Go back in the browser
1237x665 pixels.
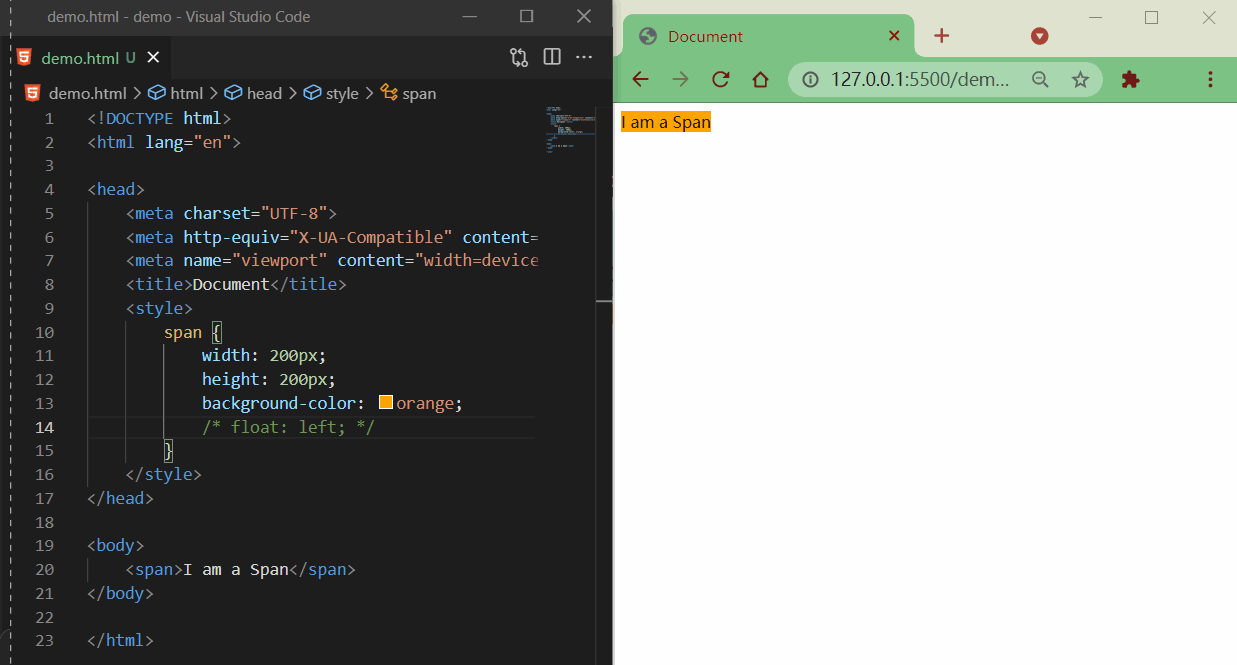[x=641, y=79]
